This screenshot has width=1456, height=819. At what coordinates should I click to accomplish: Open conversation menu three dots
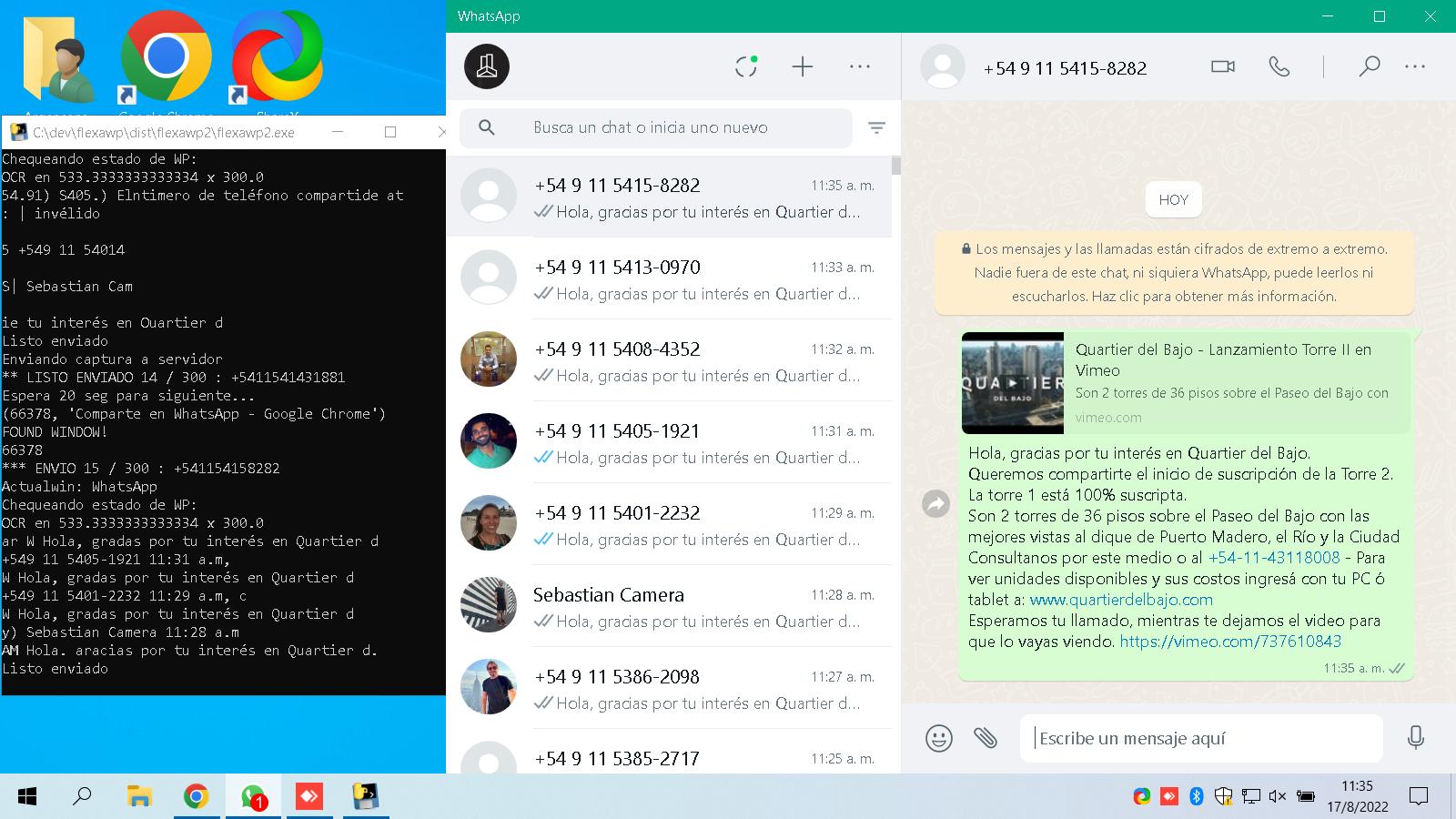click(1415, 66)
